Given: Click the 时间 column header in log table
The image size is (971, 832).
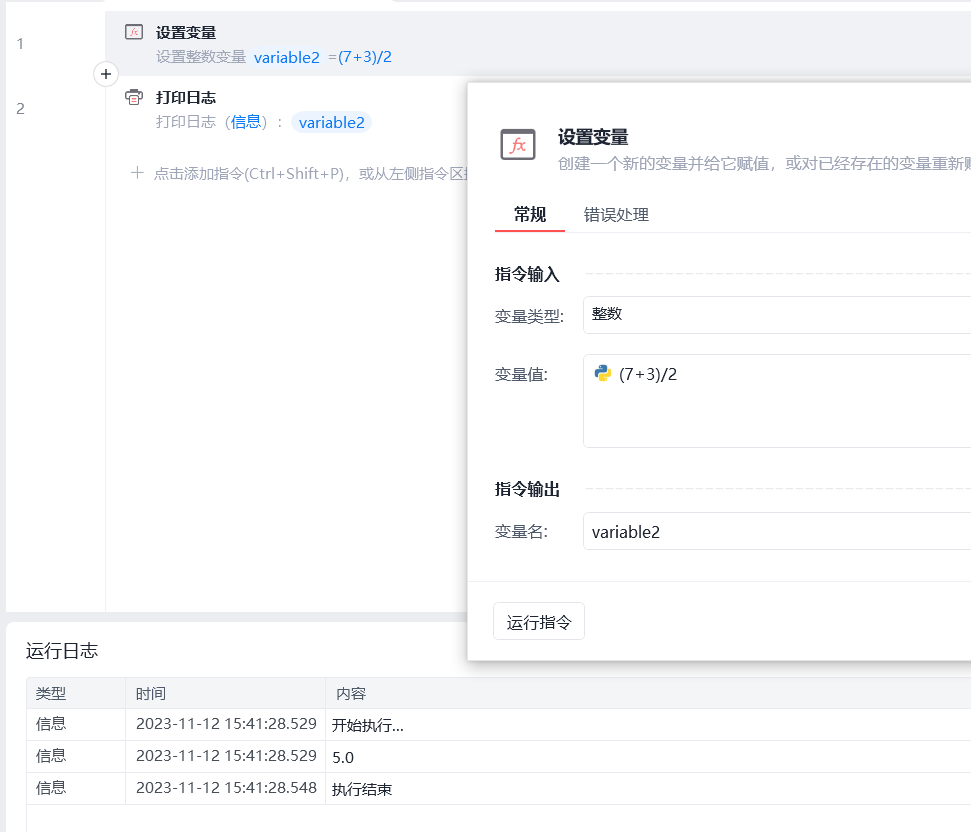Looking at the screenshot, I should click(151, 693).
